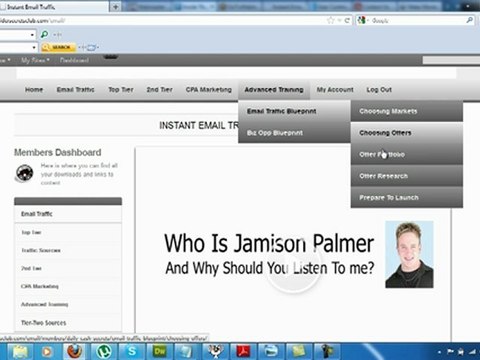Choose Prepare To Launch from the flyout menu
This screenshot has height=360, width=480.
coord(407,197)
